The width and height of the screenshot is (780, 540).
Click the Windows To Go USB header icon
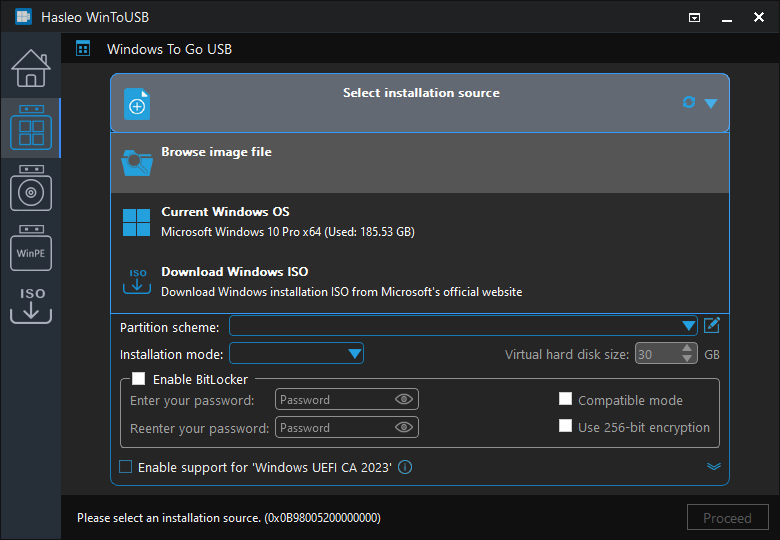[83, 49]
